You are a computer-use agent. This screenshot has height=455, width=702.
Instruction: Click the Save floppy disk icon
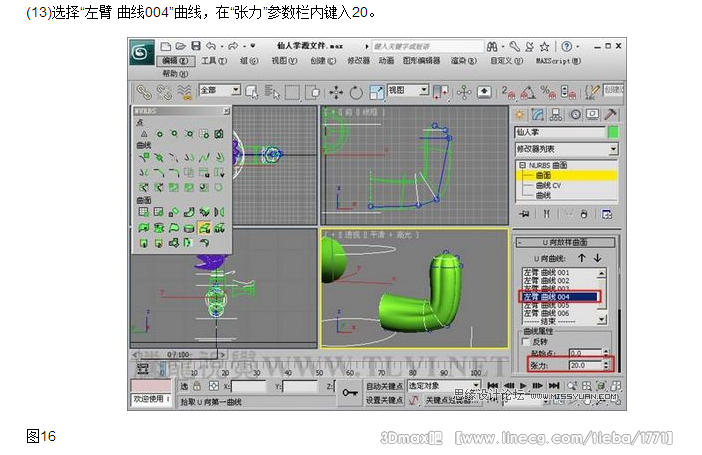tap(196, 46)
